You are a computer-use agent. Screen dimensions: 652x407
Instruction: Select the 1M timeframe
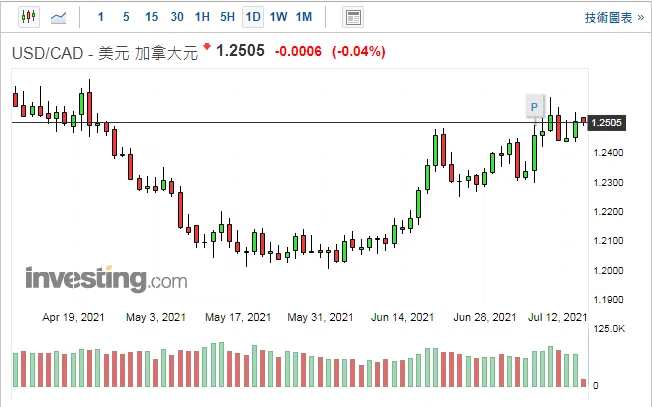click(304, 17)
